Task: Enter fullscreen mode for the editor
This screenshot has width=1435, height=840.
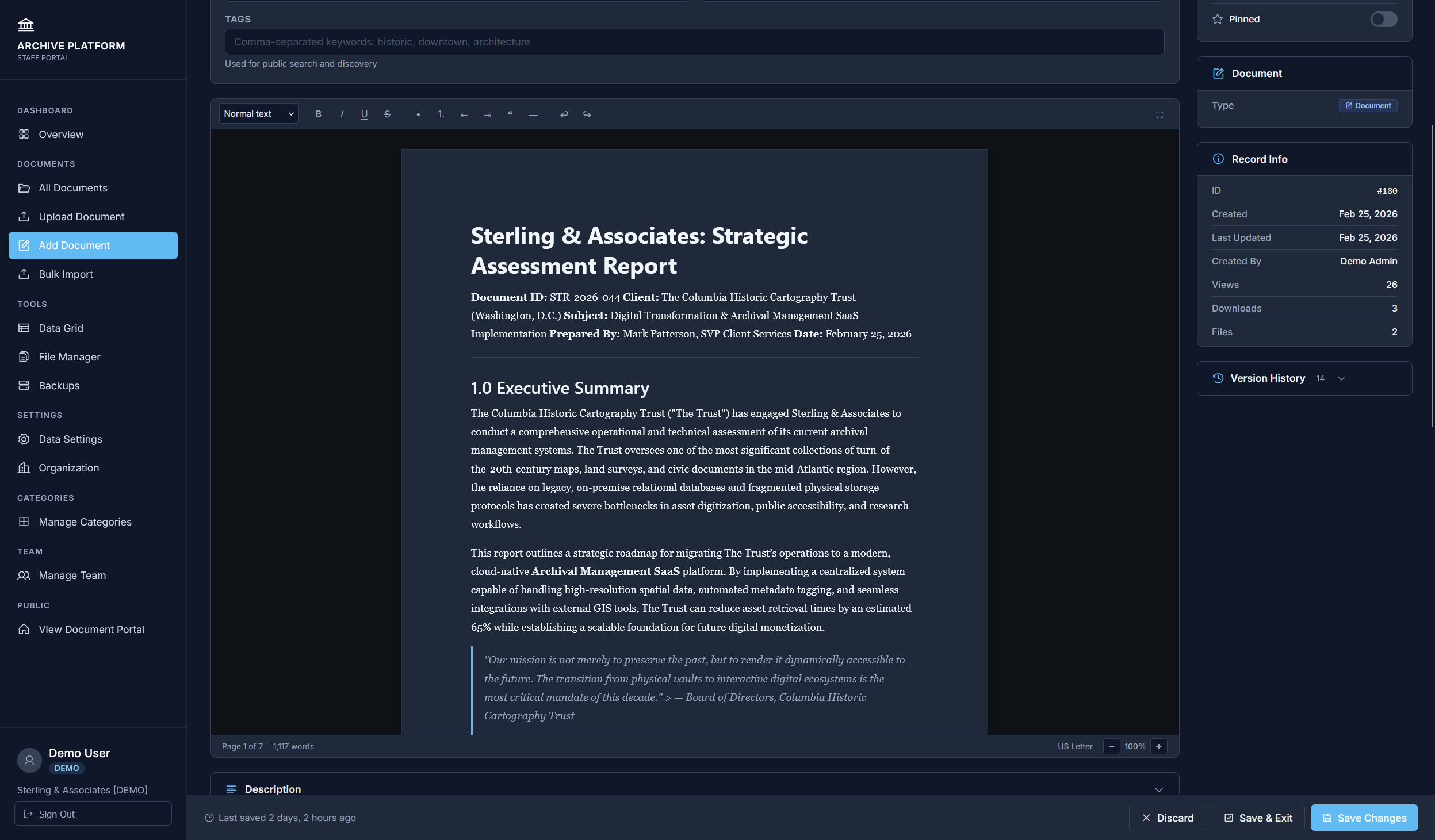Action: pos(1159,114)
